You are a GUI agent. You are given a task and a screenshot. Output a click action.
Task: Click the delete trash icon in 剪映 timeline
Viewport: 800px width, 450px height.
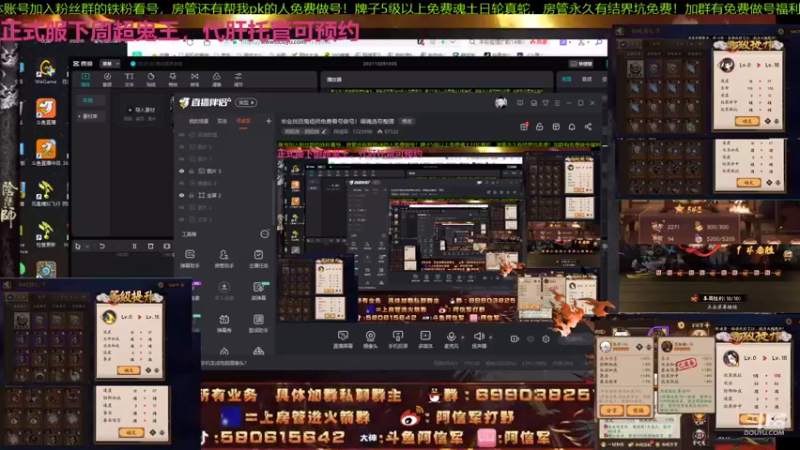point(151,246)
